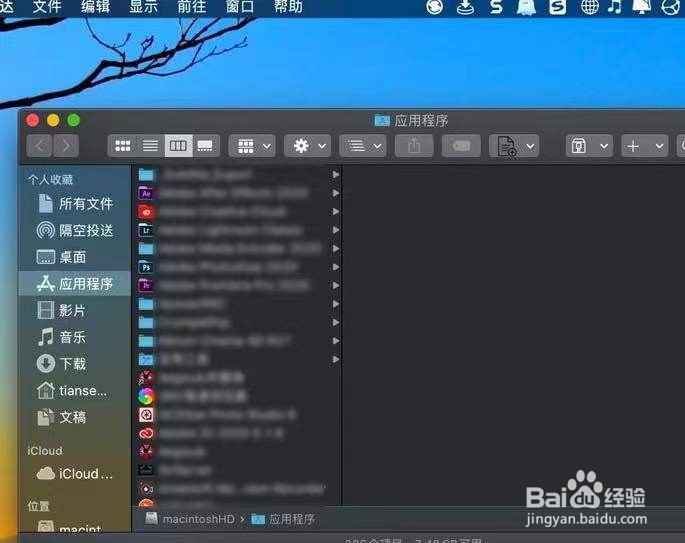This screenshot has width=685, height=543.
Task: Click macintoshHD in the path bar
Action: 190,519
